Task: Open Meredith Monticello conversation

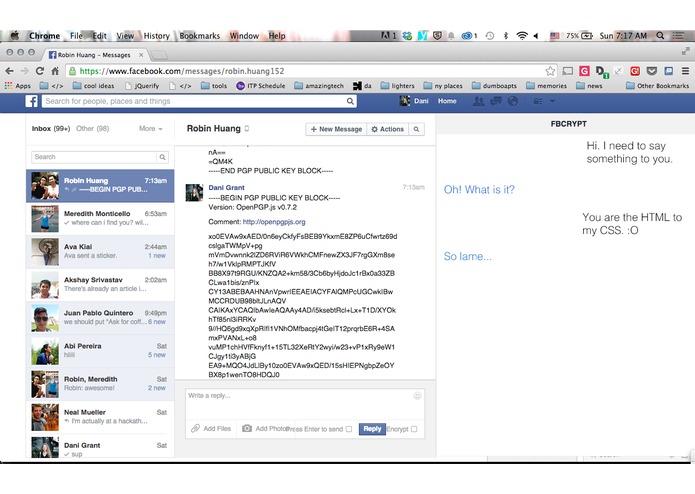Action: [100, 218]
